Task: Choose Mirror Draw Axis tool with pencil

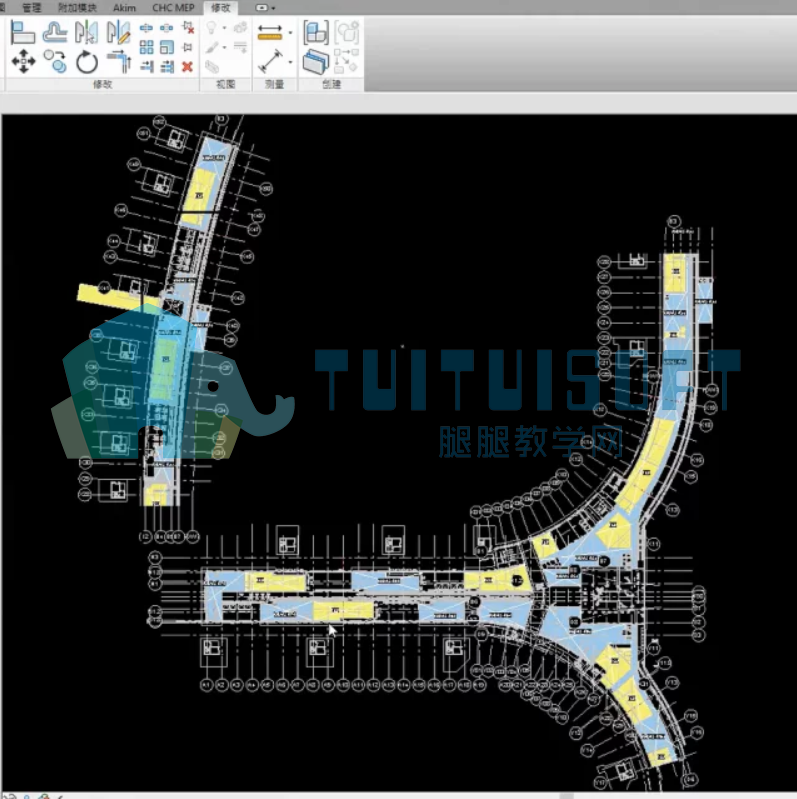Action: tap(118, 32)
